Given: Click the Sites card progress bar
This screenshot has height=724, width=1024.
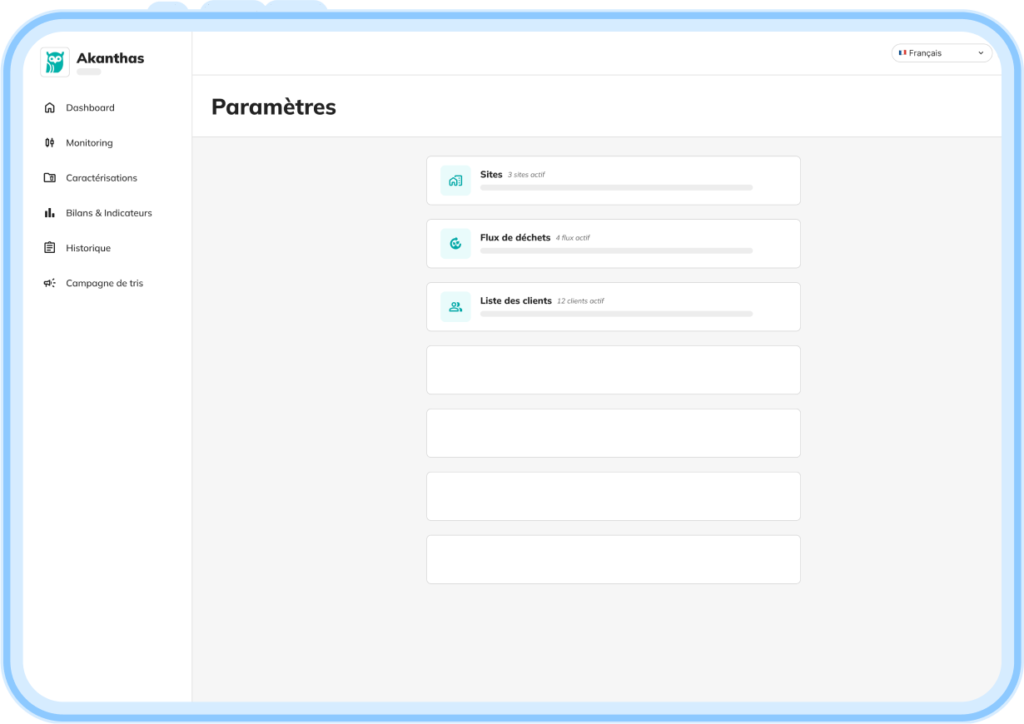Looking at the screenshot, I should coord(616,187).
